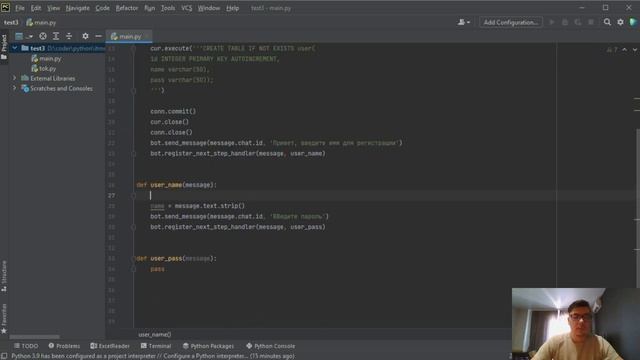Expand Scratches and Consoles node
Image resolution: width=640 pixels, height=360 pixels.
click(x=15, y=88)
